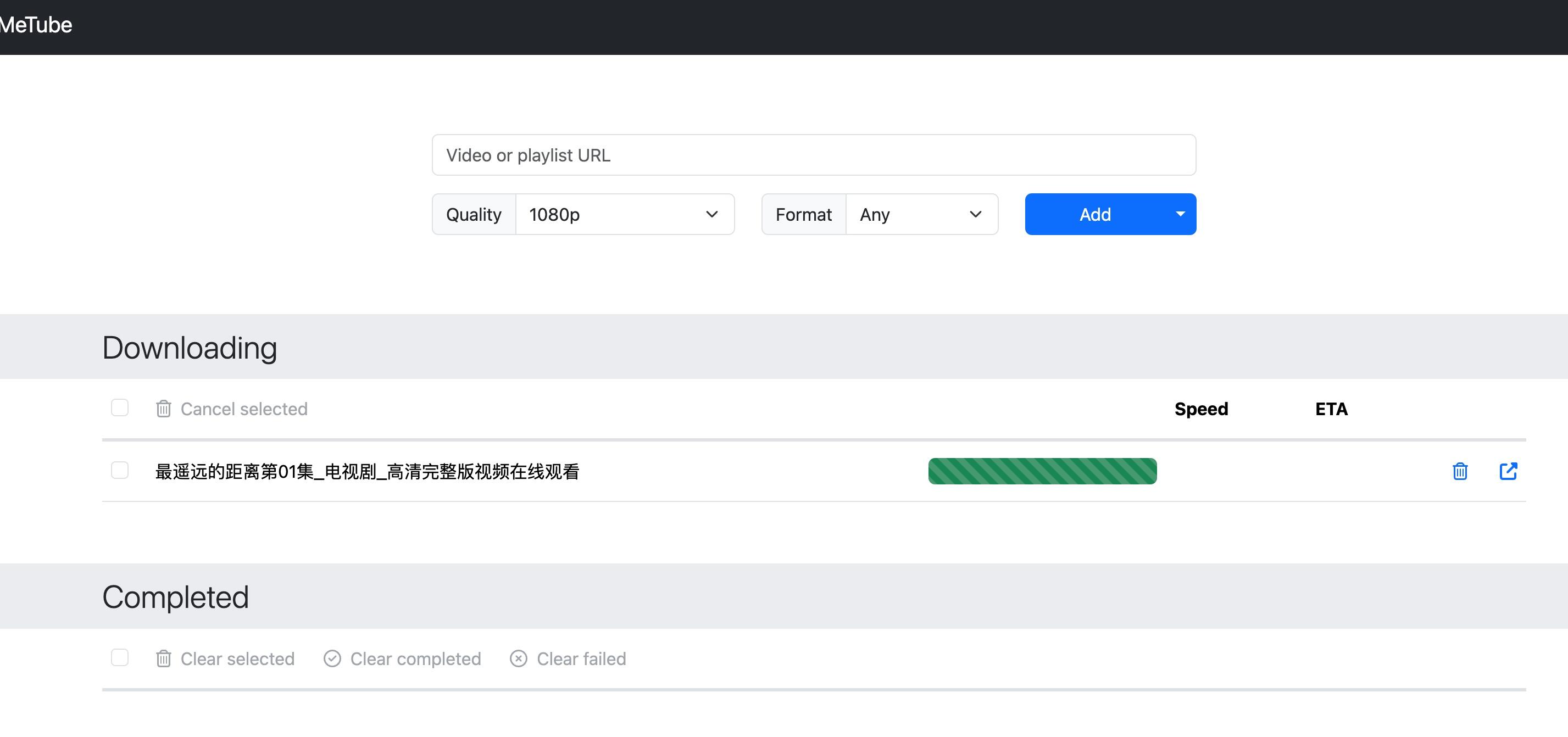
Task: Focus the Video or playlist URL field
Action: (813, 155)
